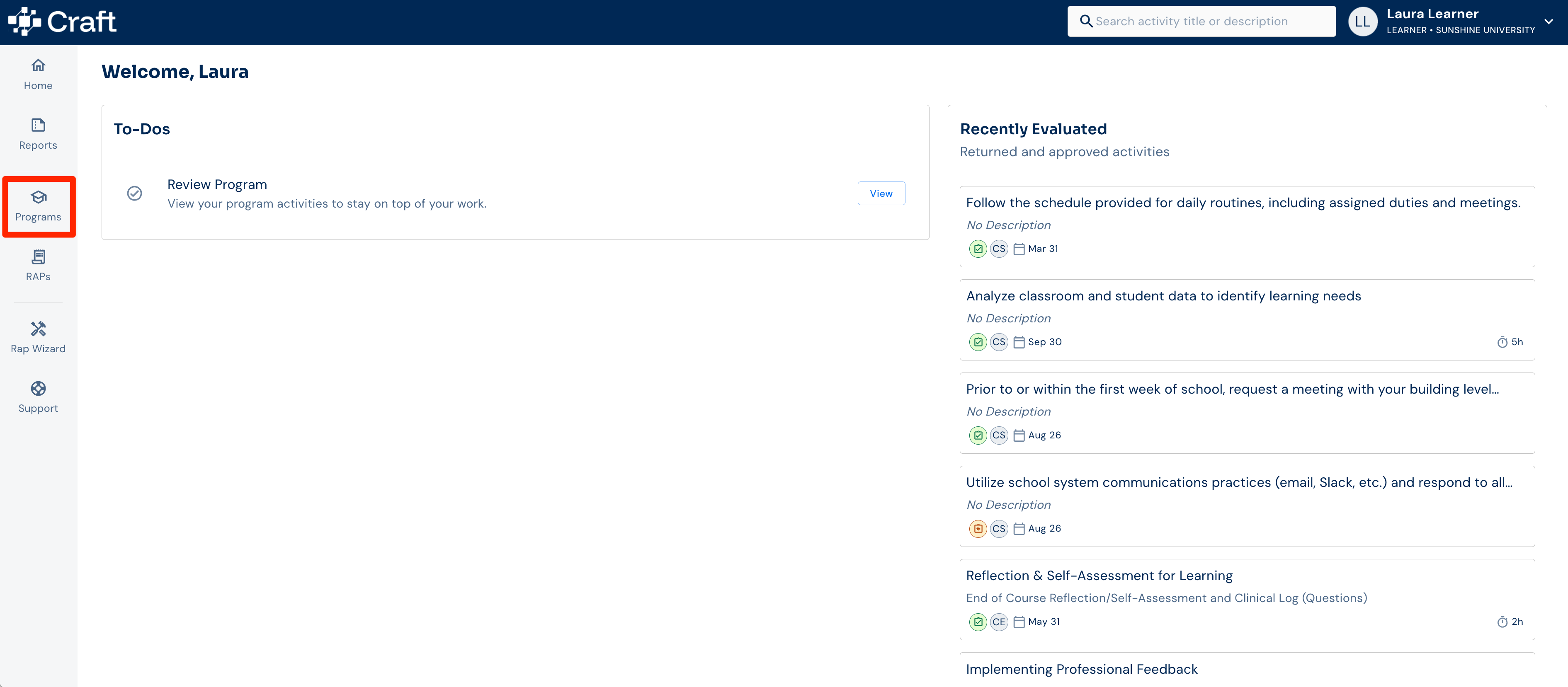Focus the search activity title field
1568x687 pixels.
[1201, 21]
